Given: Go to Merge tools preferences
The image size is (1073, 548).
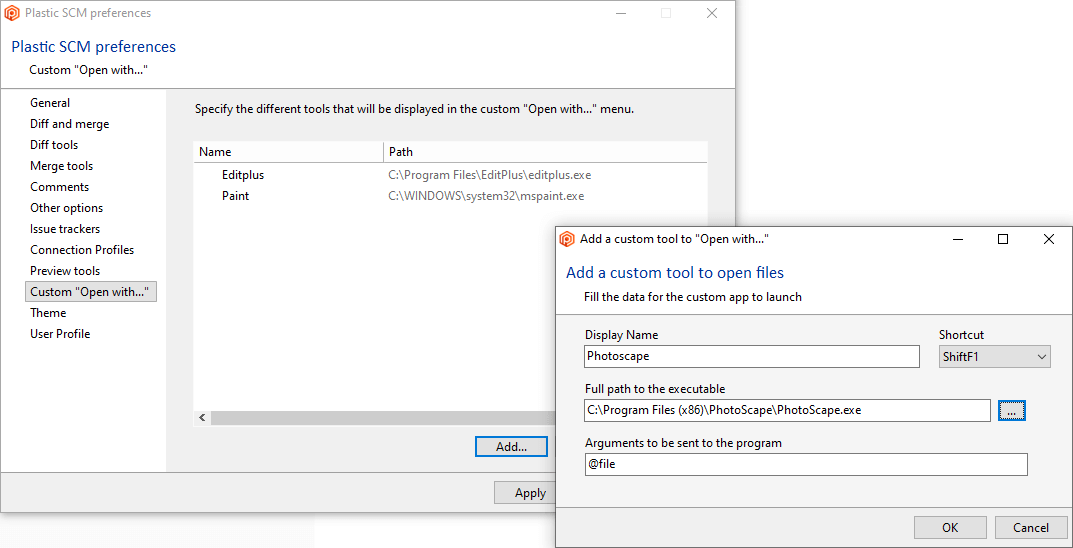Looking at the screenshot, I should pos(62,166).
